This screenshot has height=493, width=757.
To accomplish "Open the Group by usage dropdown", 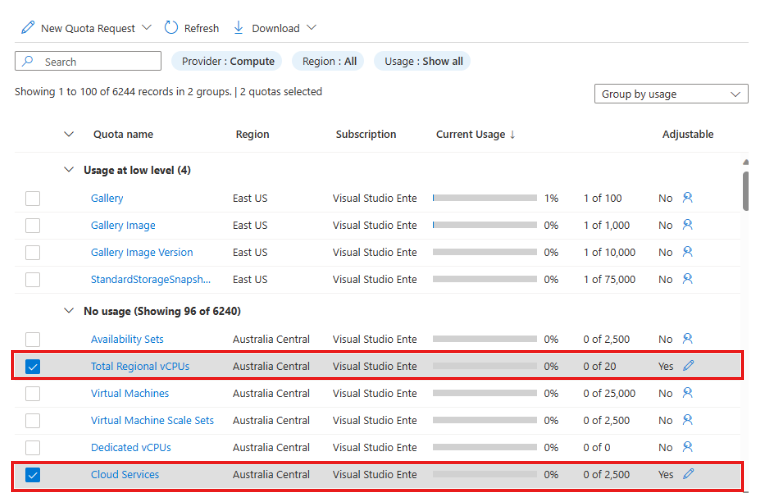I will click(671, 94).
